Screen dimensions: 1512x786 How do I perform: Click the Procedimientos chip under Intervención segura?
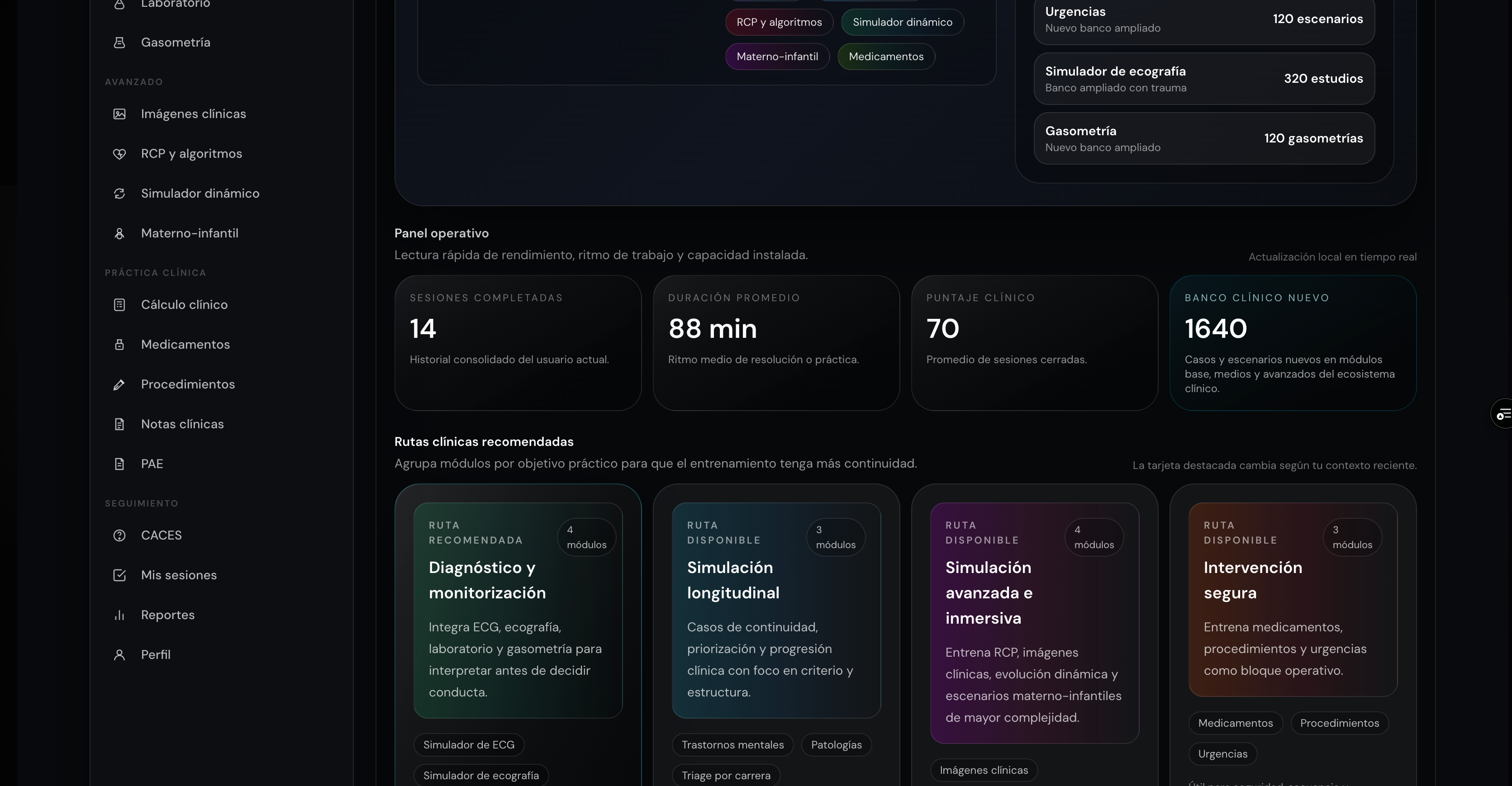click(1340, 723)
